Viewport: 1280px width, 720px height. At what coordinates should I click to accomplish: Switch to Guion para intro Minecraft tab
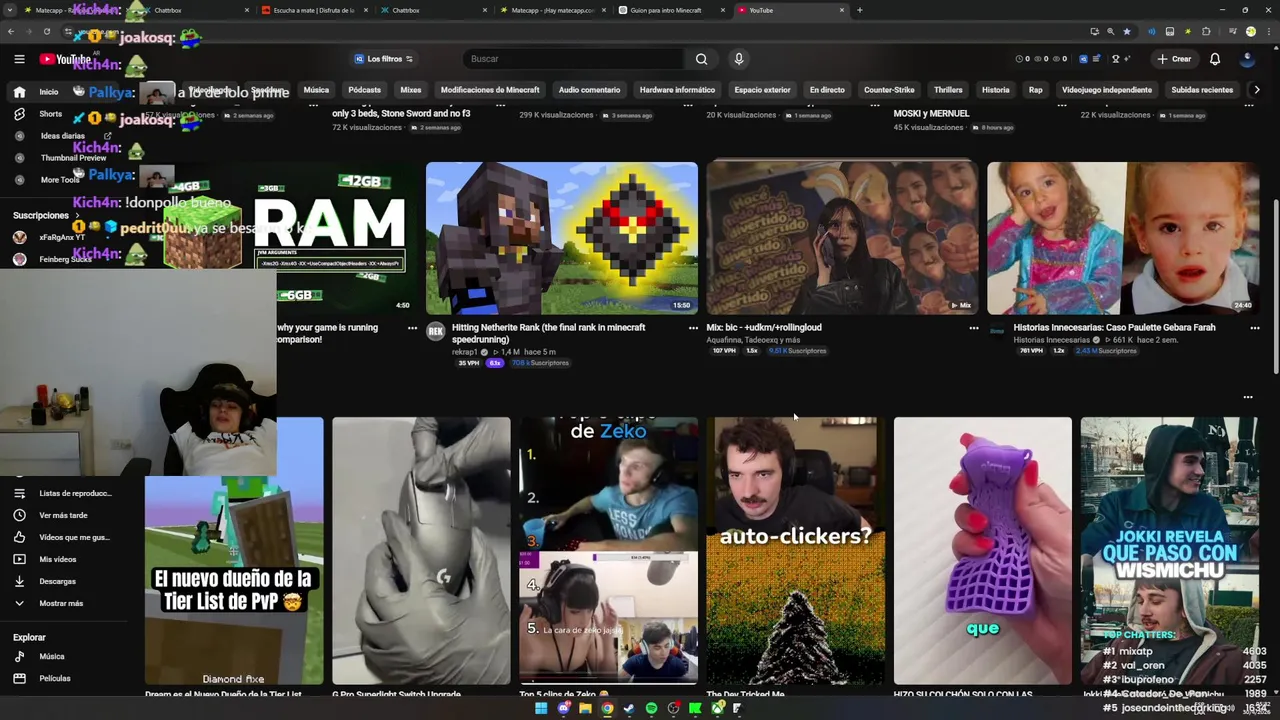(671, 10)
